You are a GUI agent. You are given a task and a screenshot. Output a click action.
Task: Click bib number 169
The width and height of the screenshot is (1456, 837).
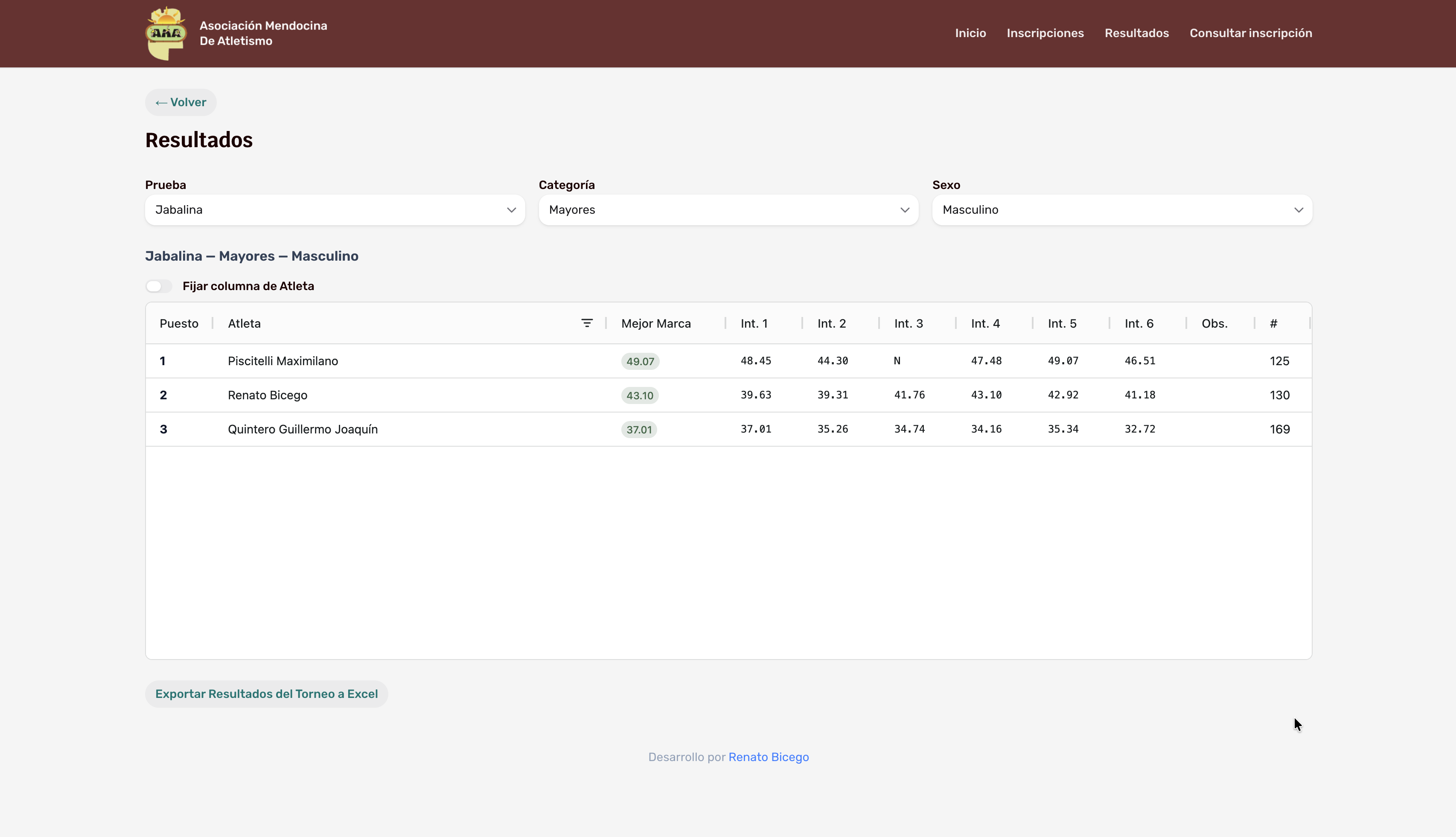1279,430
